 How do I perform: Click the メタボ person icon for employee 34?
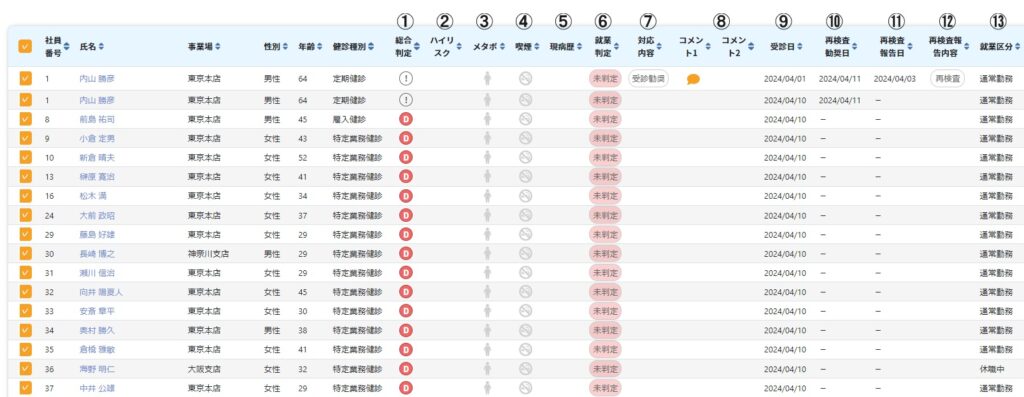click(487, 330)
